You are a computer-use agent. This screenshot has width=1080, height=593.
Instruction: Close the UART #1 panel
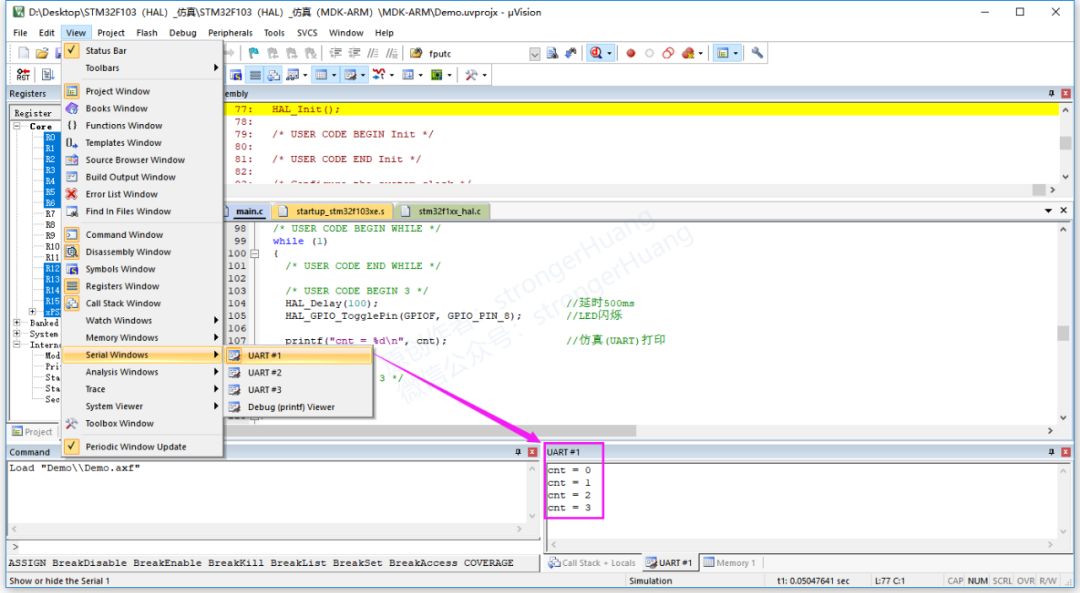[x=1064, y=452]
